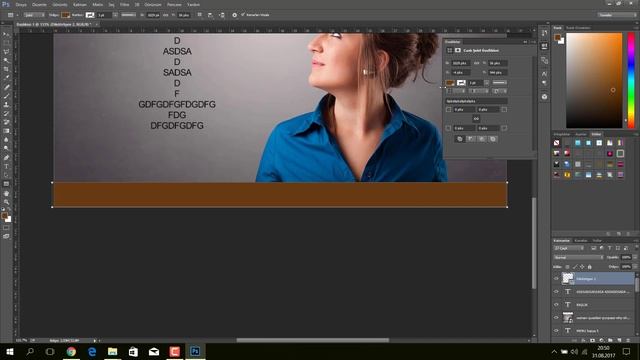Viewport: 640px width, 360px height.
Task: Select the Zoom tool in toolbox
Action: coord(6,202)
